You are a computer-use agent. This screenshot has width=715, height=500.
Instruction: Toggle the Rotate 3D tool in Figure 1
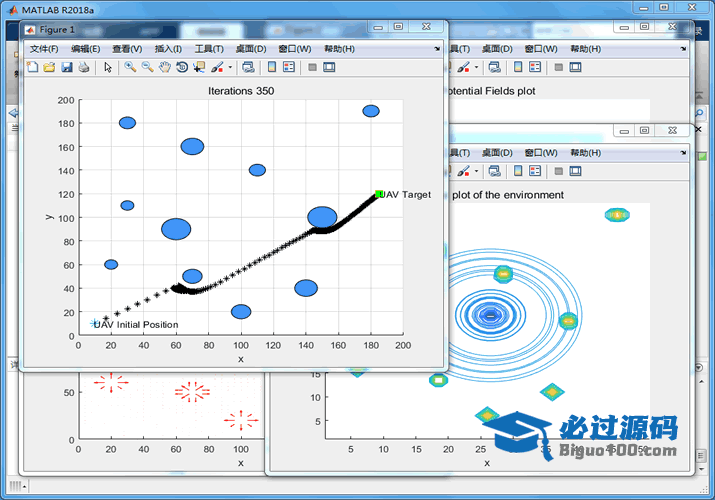(x=182, y=67)
